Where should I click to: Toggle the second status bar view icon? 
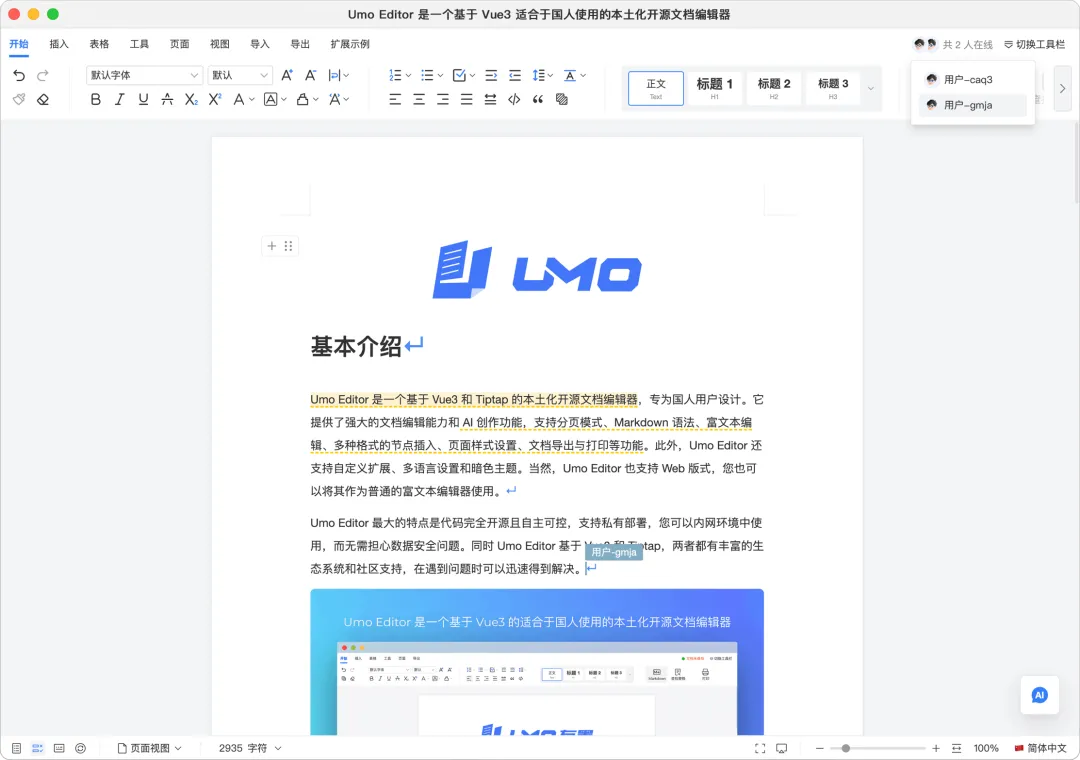38,748
